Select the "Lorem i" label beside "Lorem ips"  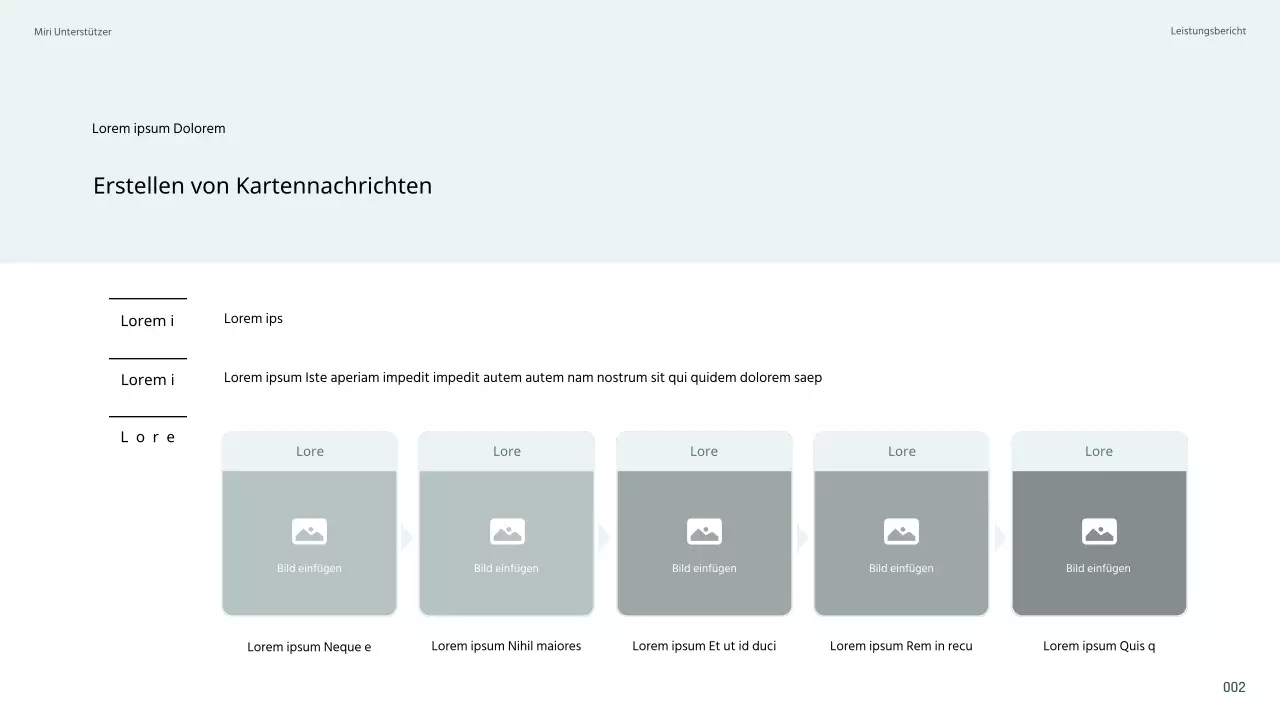tap(147, 321)
